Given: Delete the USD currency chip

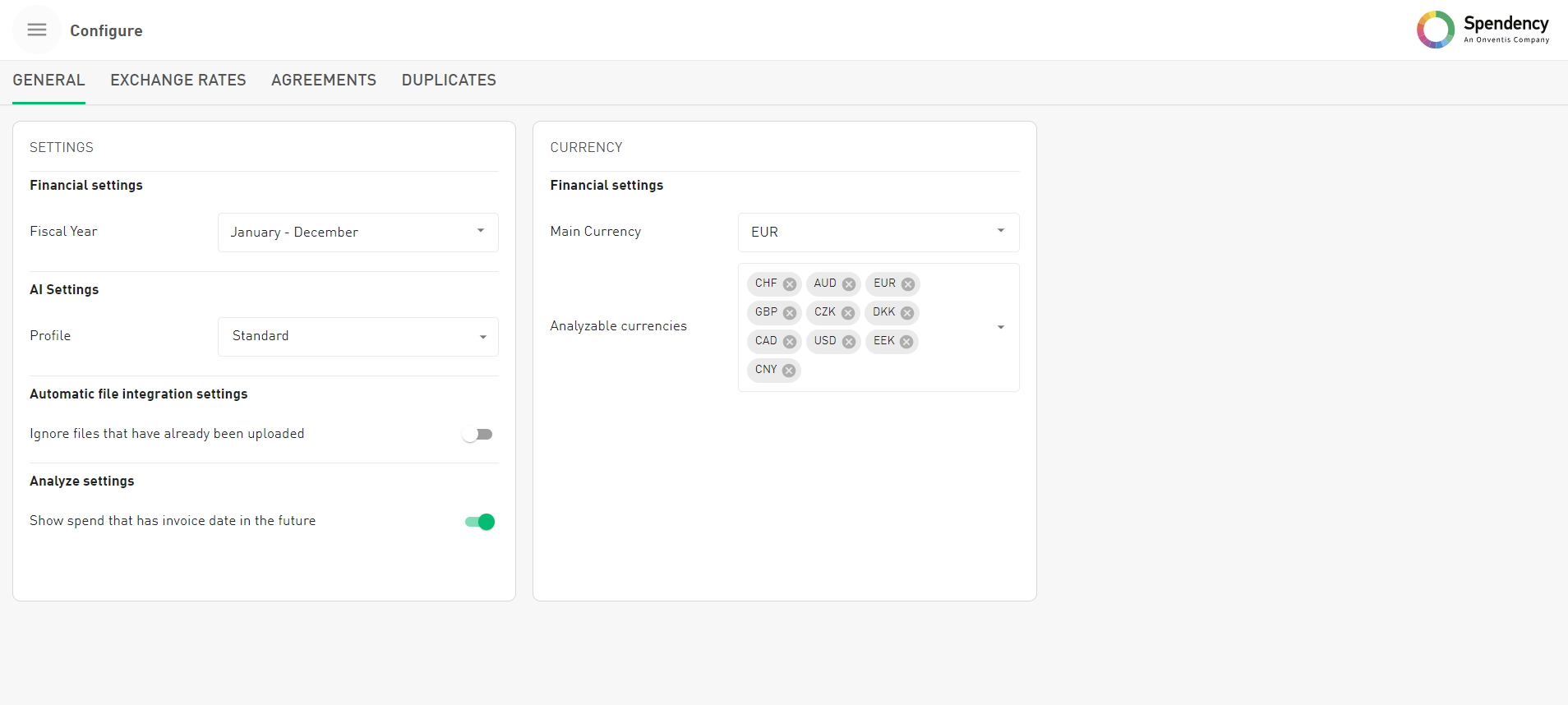Looking at the screenshot, I should pyautogui.click(x=848, y=342).
